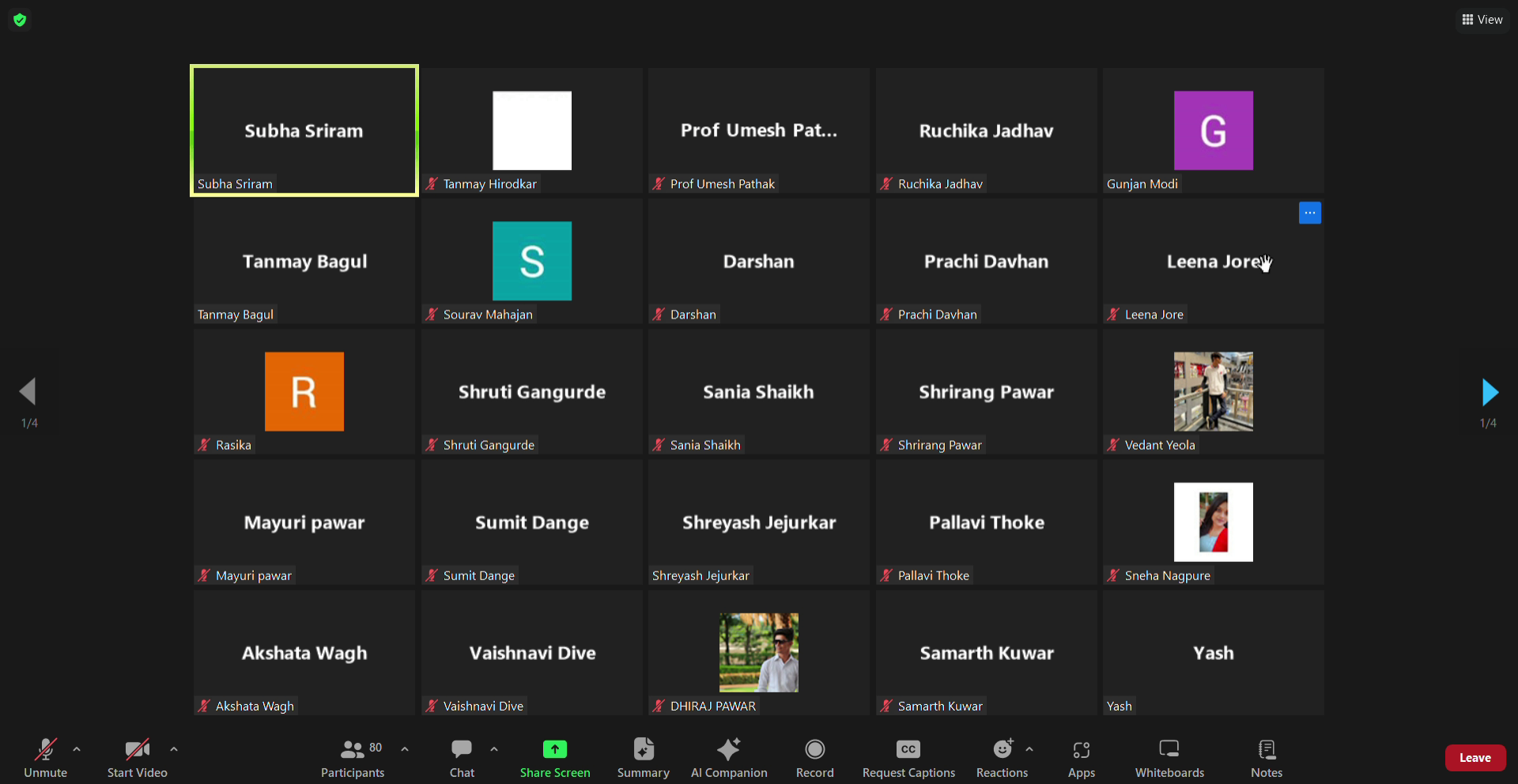The width and height of the screenshot is (1518, 784).
Task: Select Vedant Yeola's video thumbnail
Action: (1213, 391)
